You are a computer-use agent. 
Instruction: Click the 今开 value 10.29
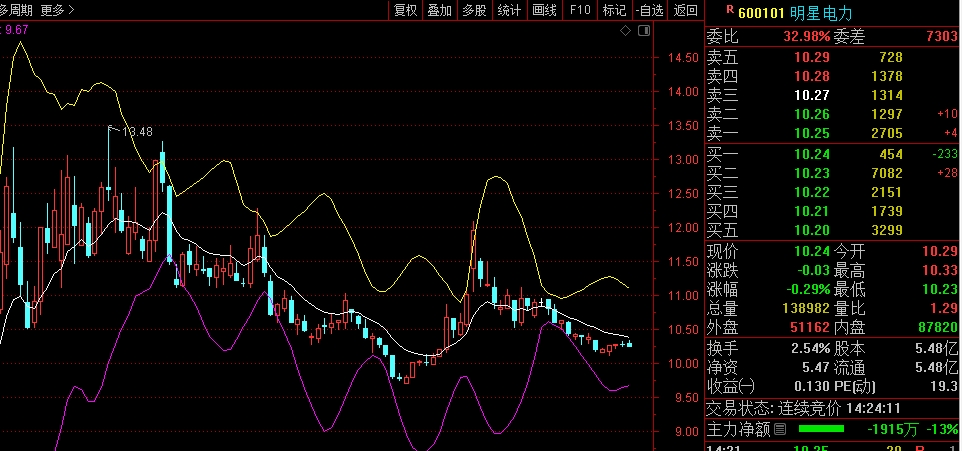[x=940, y=251]
